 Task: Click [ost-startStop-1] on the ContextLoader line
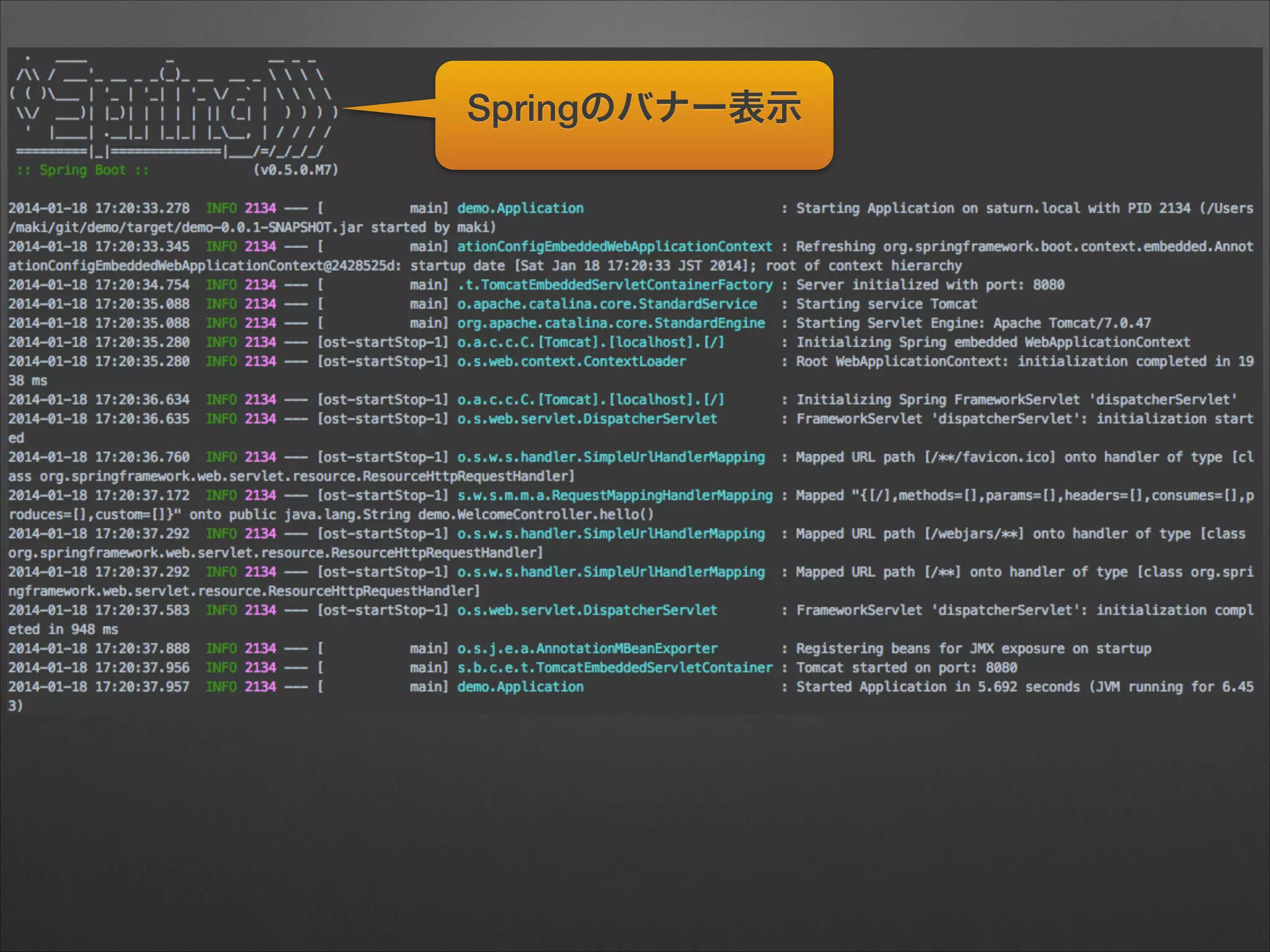click(x=383, y=362)
